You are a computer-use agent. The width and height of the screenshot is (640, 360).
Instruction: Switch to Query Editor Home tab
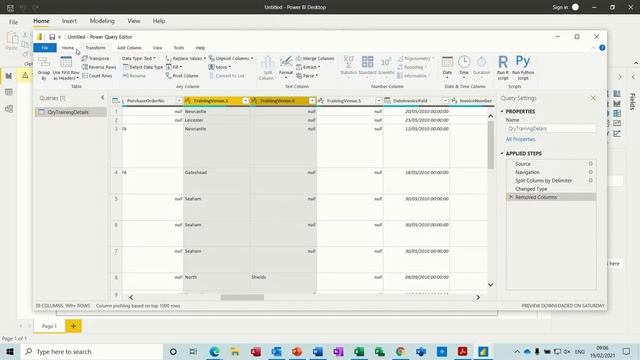click(x=68, y=48)
